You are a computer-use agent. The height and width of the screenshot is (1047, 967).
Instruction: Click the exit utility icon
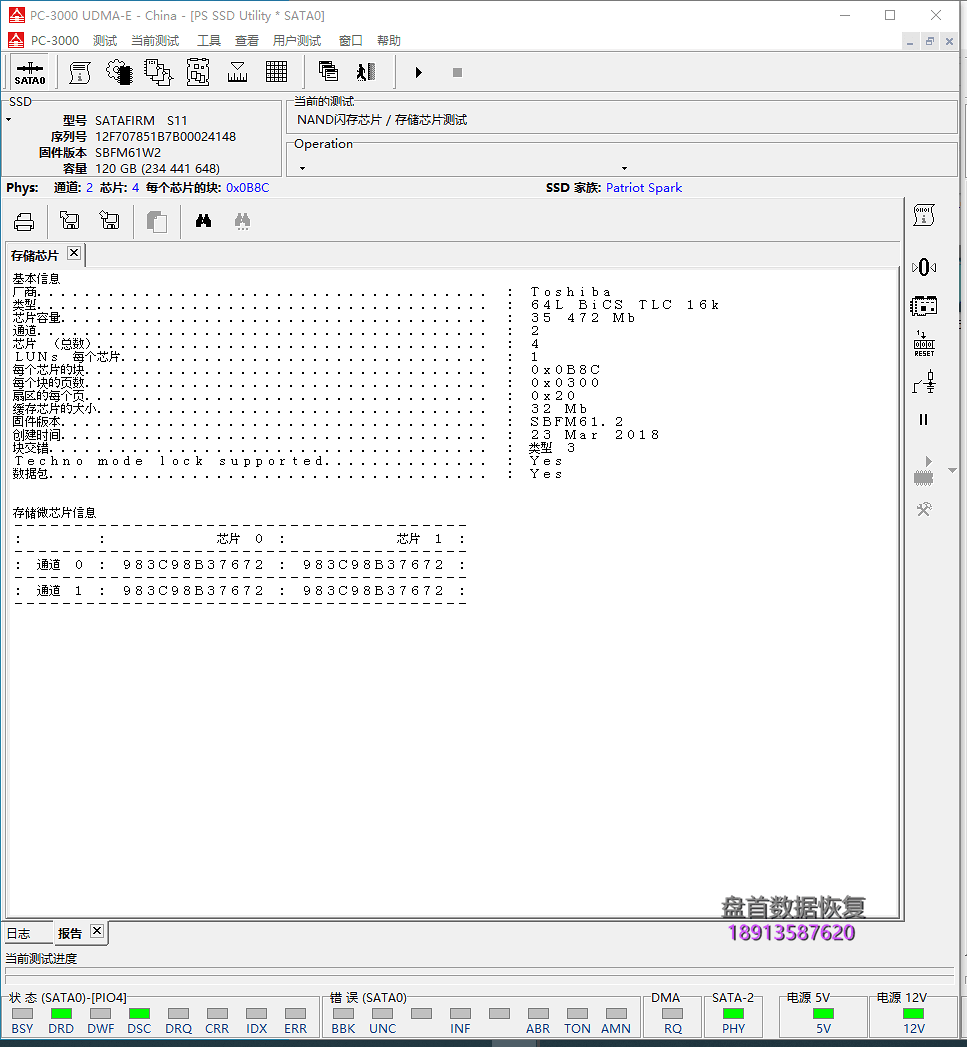366,71
